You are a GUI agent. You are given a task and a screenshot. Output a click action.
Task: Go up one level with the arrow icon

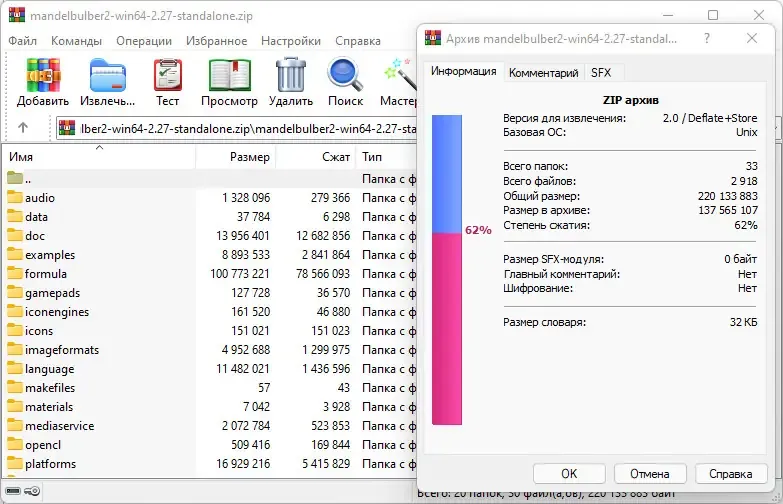23,127
